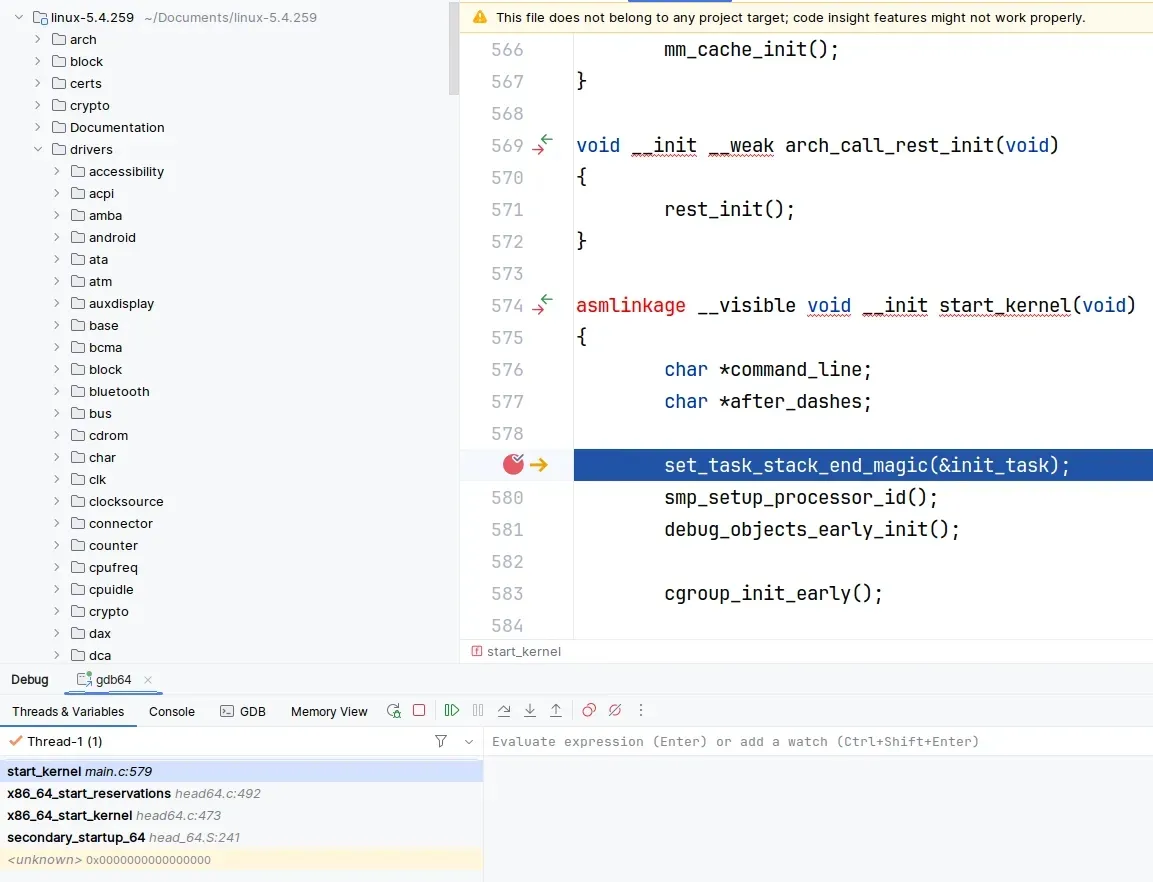The image size is (1153, 882).
Task: Step out of the current function
Action: pyautogui.click(x=556, y=711)
